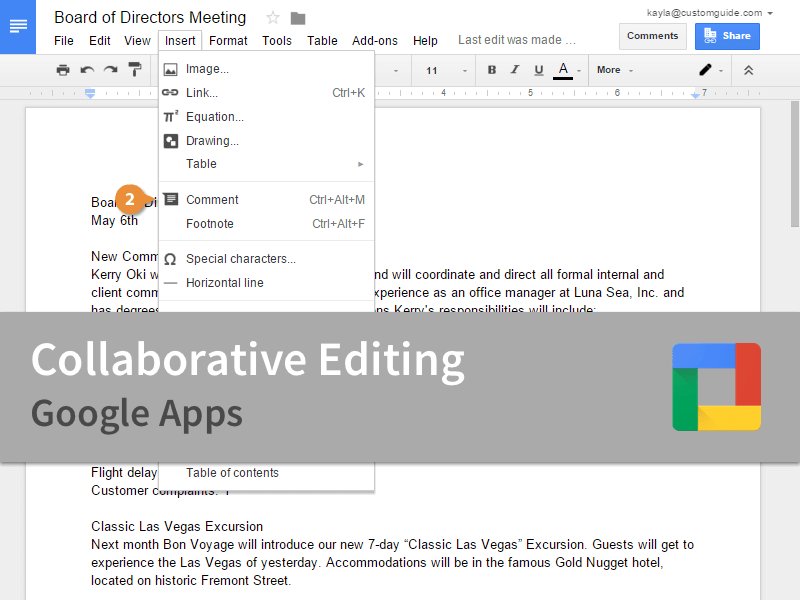This screenshot has width=800, height=600.
Task: Click the vertical scrollbar thumb
Action: tap(794, 163)
